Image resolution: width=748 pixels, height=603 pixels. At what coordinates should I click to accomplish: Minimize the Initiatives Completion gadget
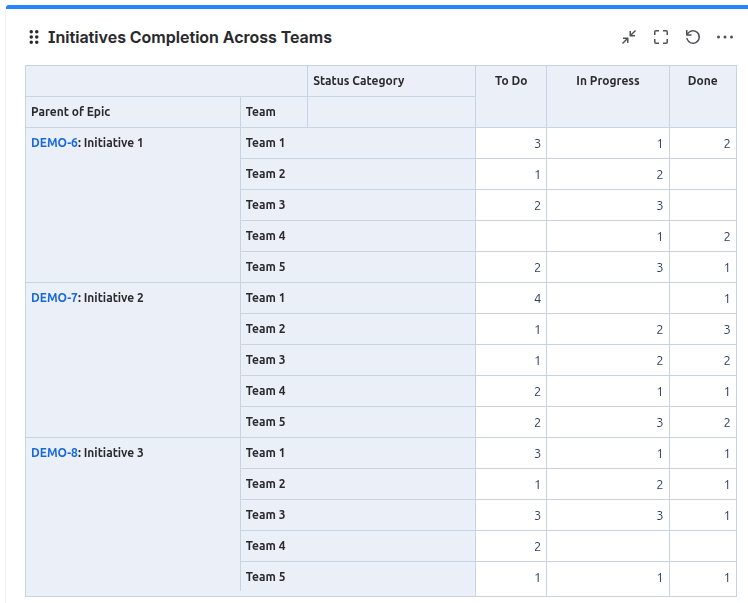(x=629, y=37)
